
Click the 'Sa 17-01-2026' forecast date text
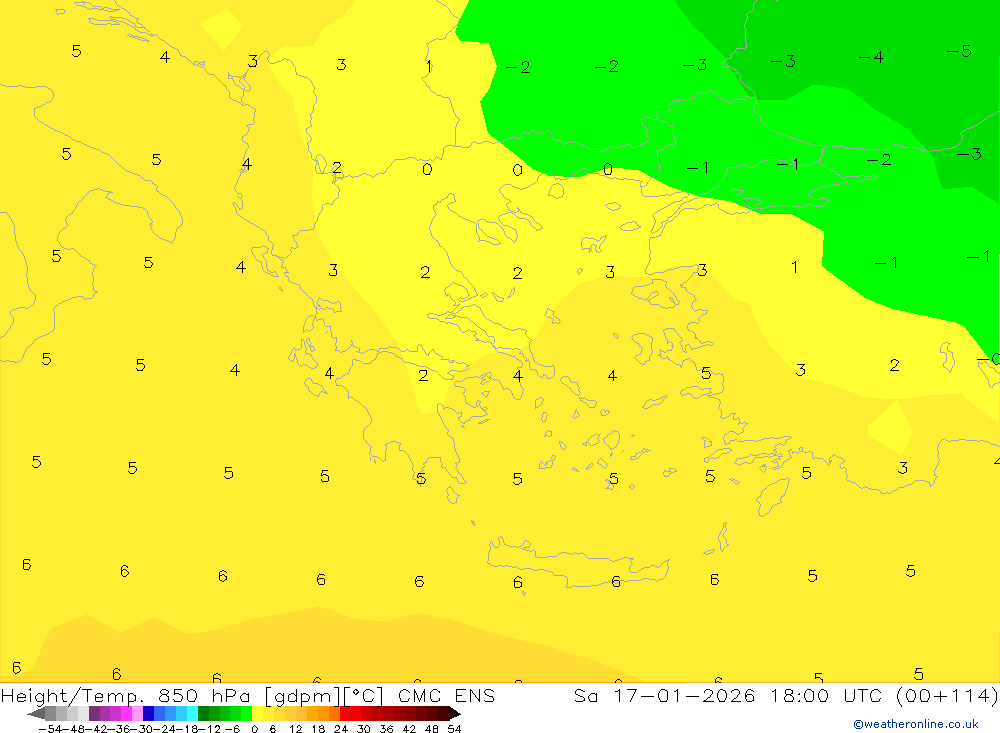tap(665, 695)
